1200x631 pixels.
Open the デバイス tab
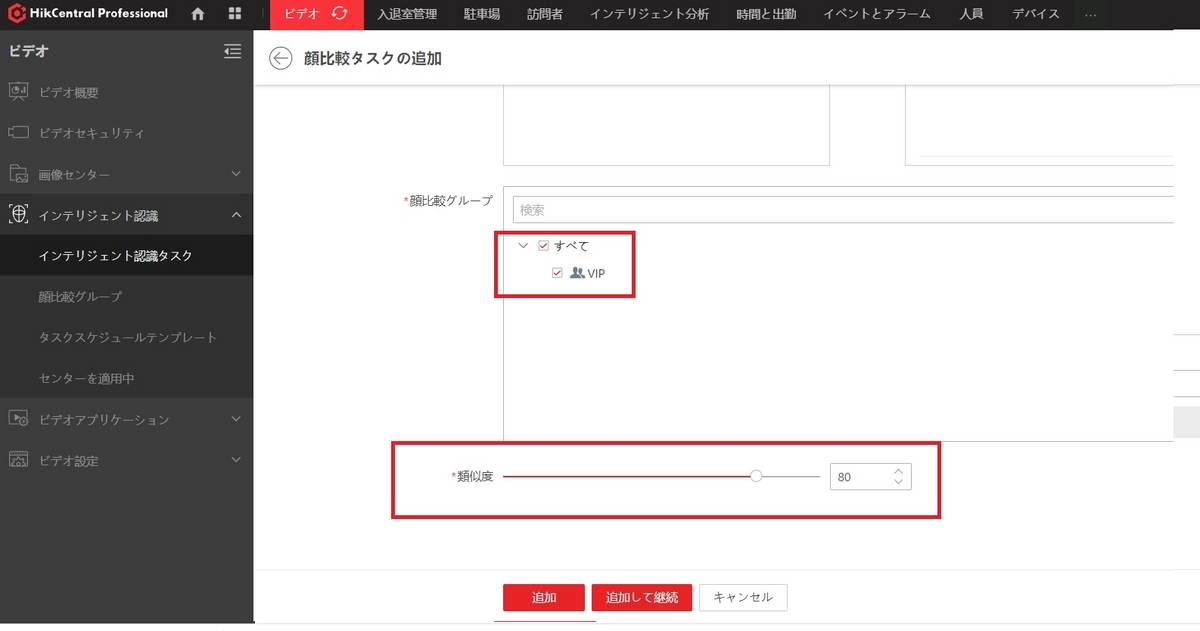(x=1035, y=14)
